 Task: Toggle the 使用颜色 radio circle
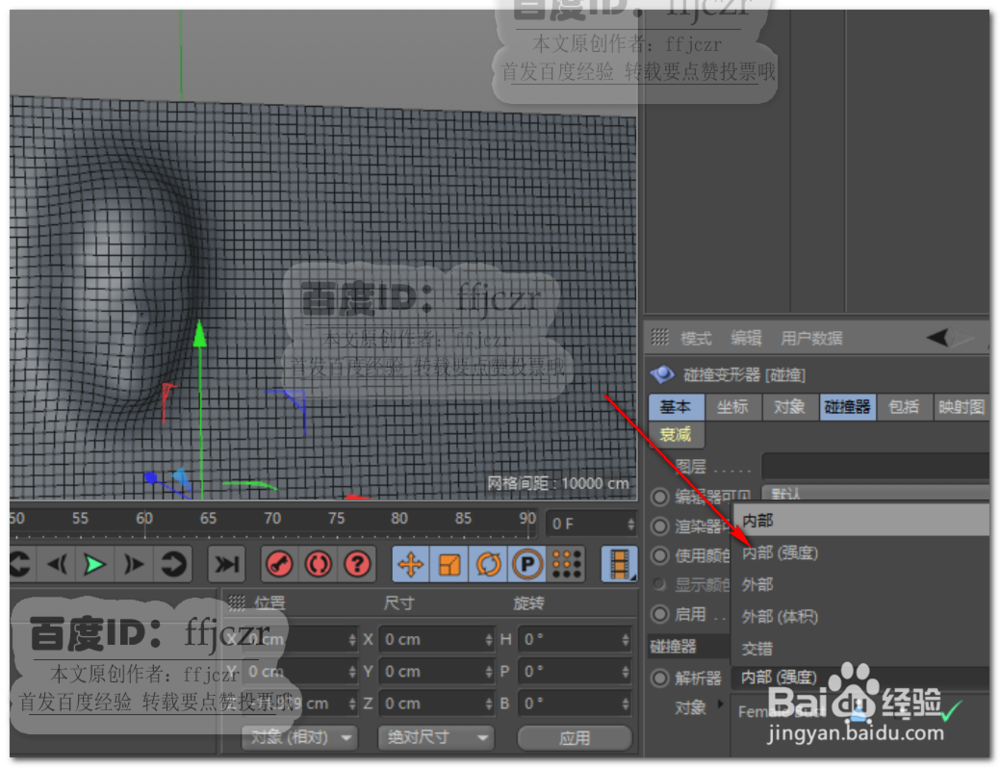(659, 556)
